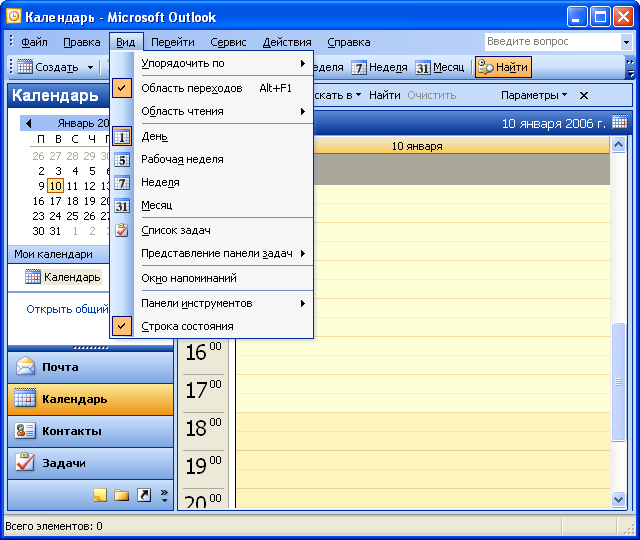
Task: Open the Сервис menu
Action: [228, 42]
